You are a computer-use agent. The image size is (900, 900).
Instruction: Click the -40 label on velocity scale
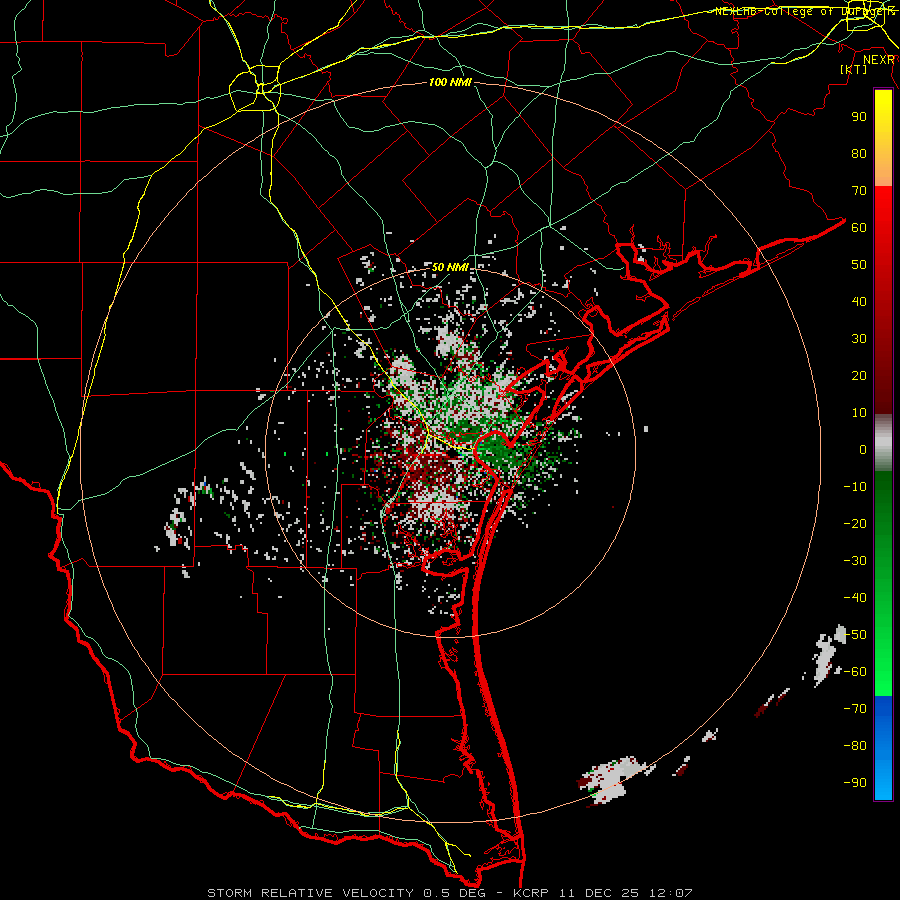[x=855, y=598]
